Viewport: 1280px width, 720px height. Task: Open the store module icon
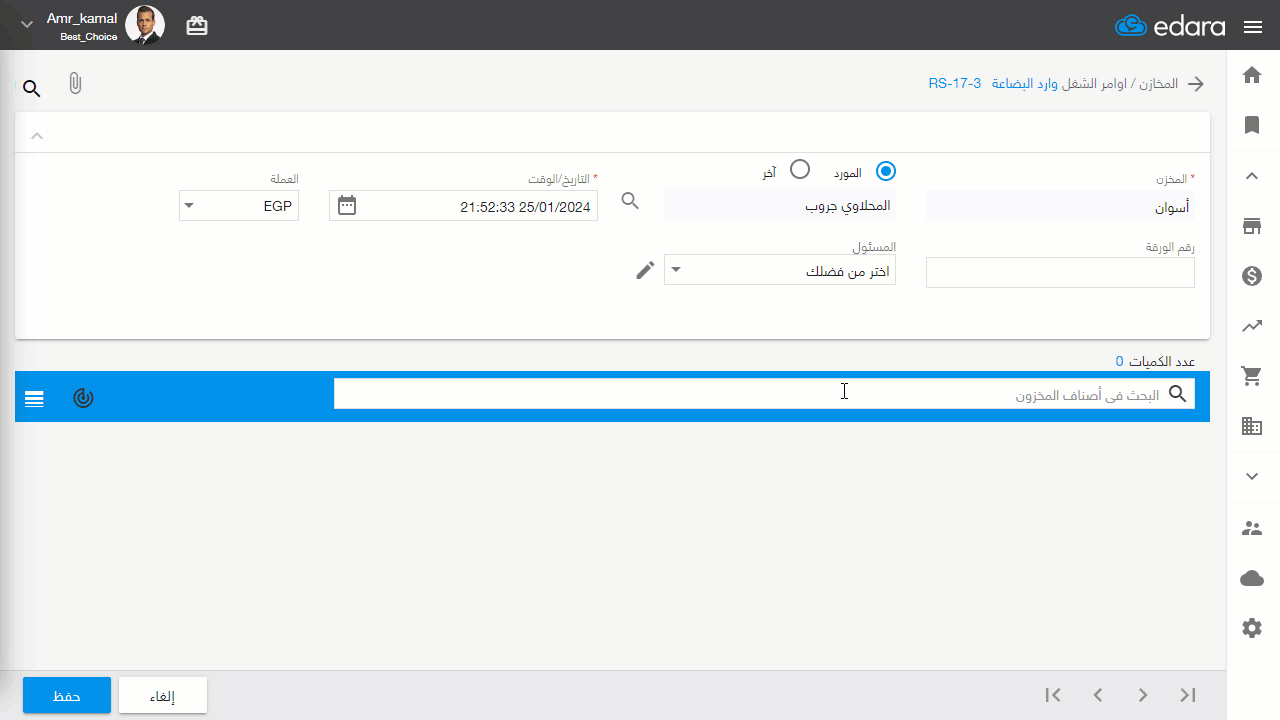pyautogui.click(x=1252, y=226)
